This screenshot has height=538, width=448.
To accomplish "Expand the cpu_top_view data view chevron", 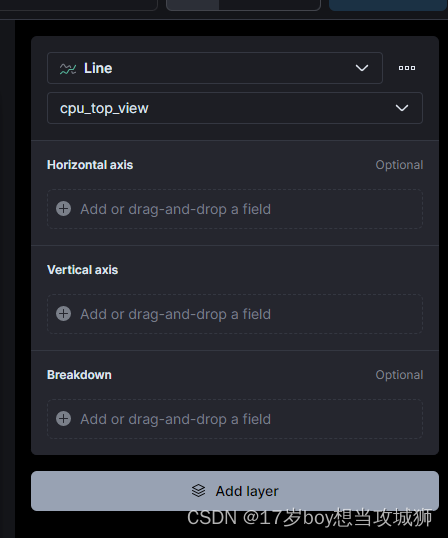I will click(402, 108).
